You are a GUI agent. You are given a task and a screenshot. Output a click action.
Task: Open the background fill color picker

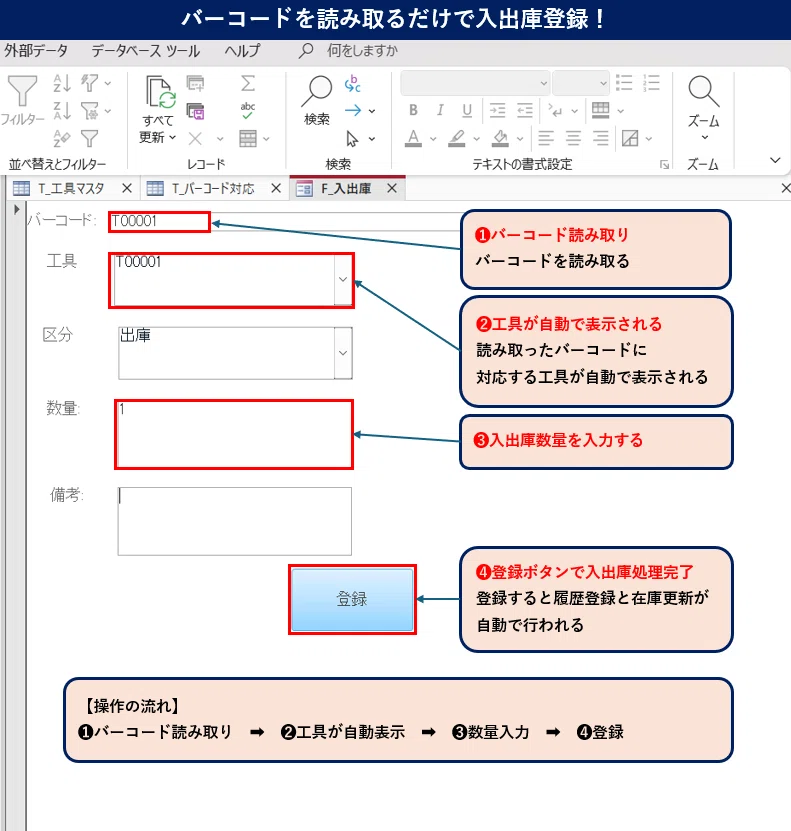(x=500, y=138)
